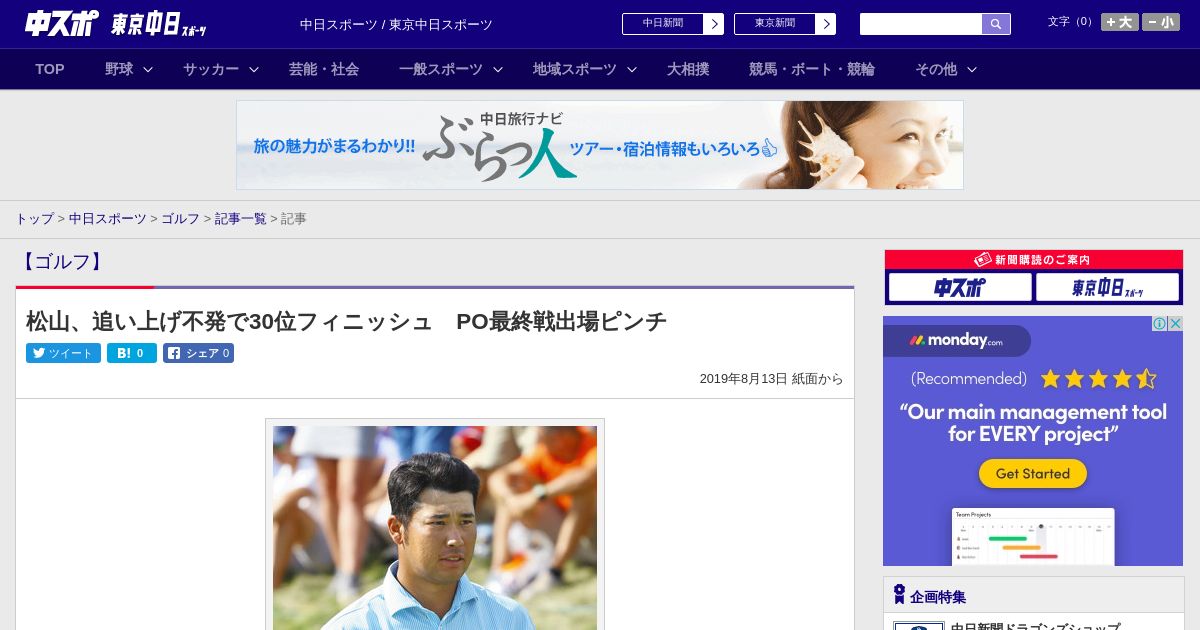This screenshot has width=1200, height=630.
Task: Click arrow next to 東京新聞
Action: coord(826,24)
